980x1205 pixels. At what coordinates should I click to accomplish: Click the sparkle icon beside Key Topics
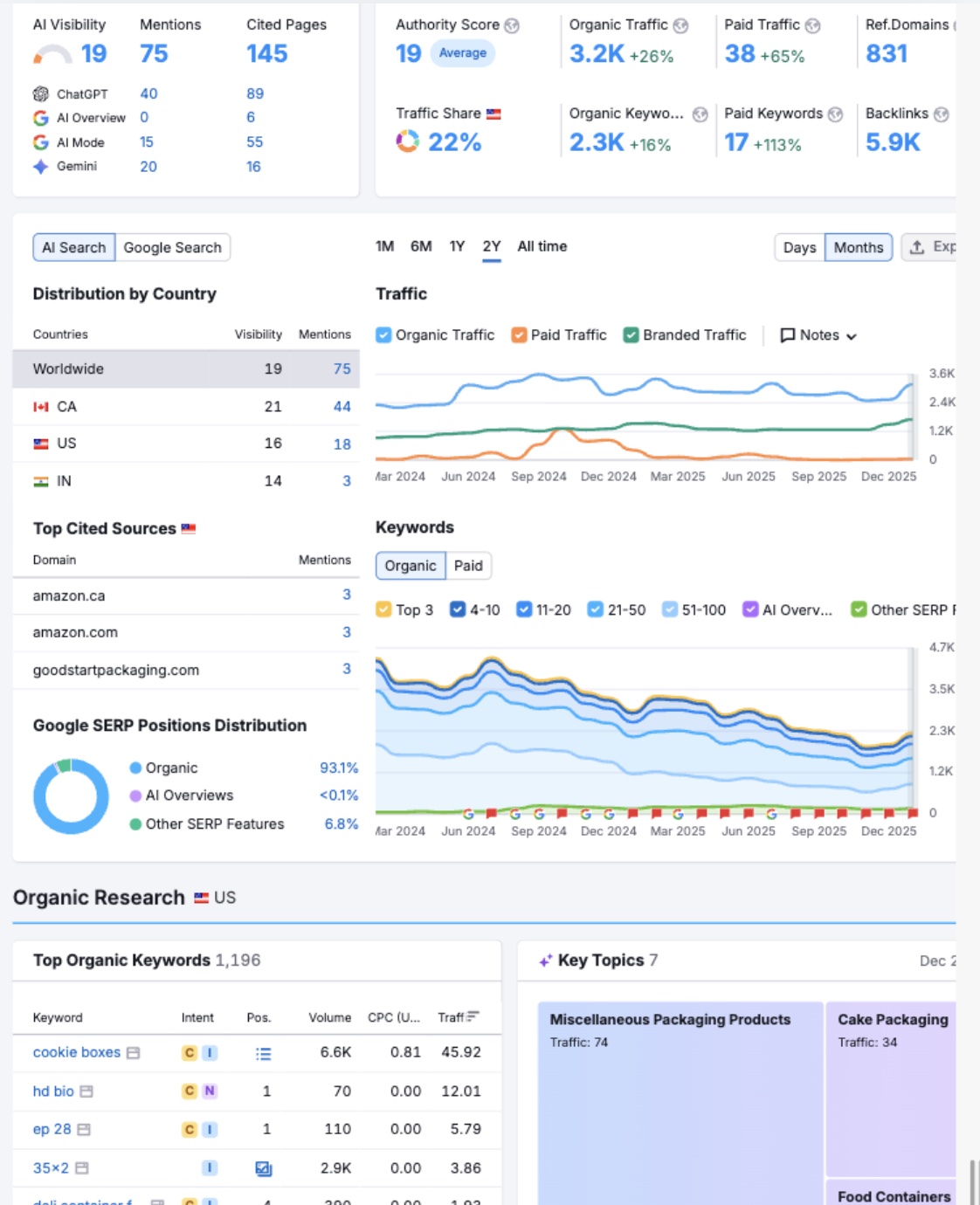(x=546, y=959)
